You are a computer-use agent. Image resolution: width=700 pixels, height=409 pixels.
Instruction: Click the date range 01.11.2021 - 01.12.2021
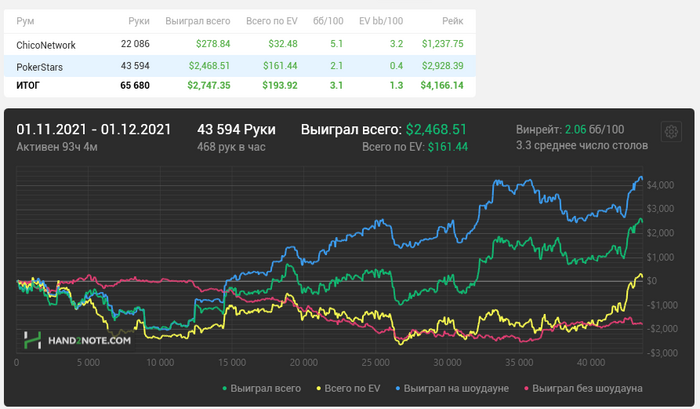pyautogui.click(x=94, y=129)
